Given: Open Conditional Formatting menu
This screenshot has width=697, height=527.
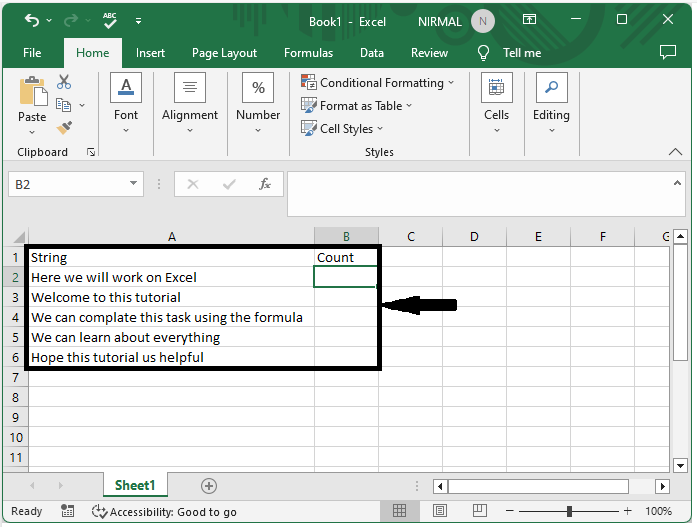Looking at the screenshot, I should 378,83.
